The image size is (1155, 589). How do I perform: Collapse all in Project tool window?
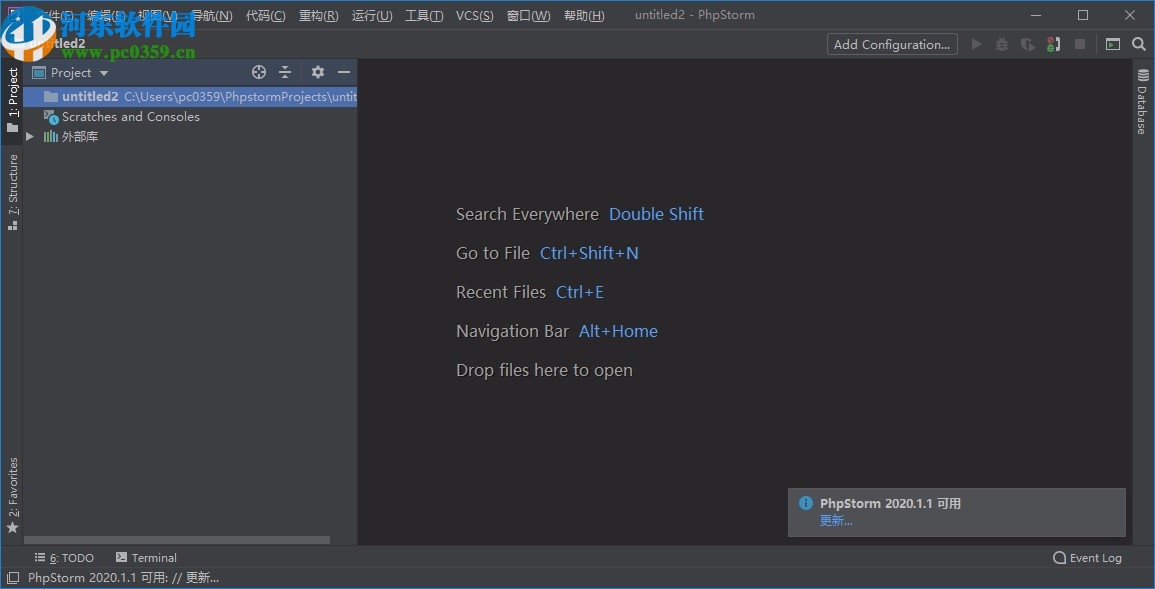click(x=285, y=72)
